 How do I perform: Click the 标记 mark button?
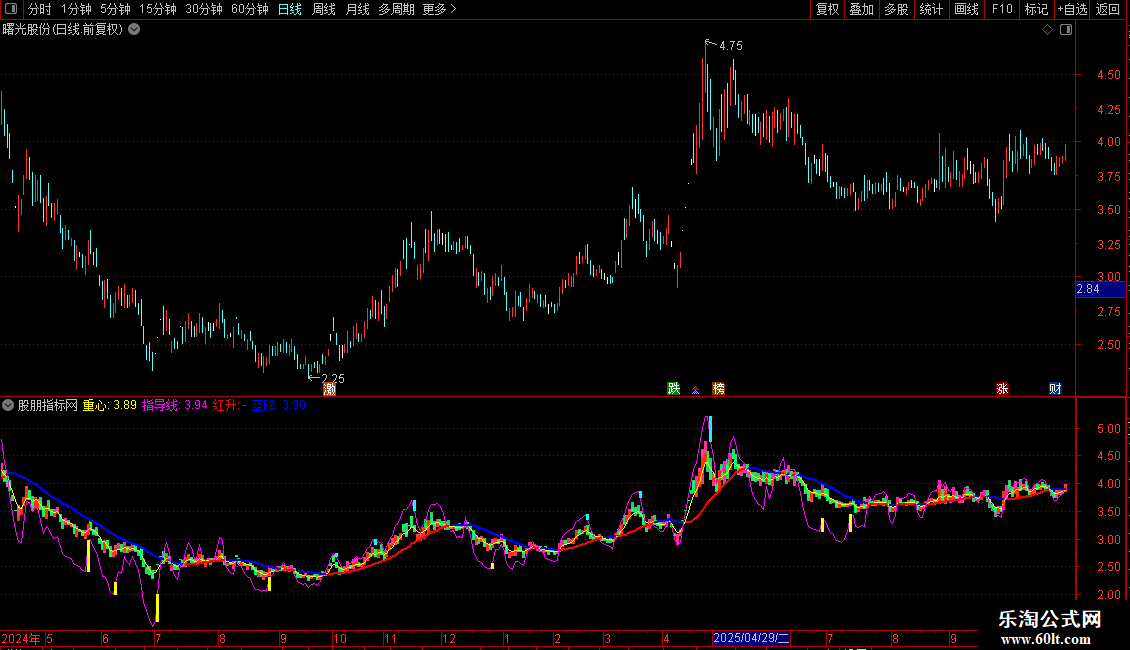click(x=1036, y=9)
